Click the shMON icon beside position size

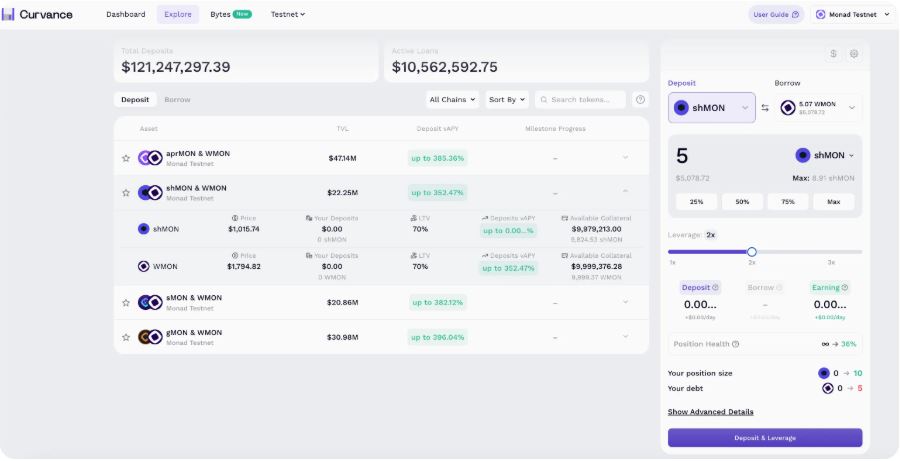click(x=824, y=373)
